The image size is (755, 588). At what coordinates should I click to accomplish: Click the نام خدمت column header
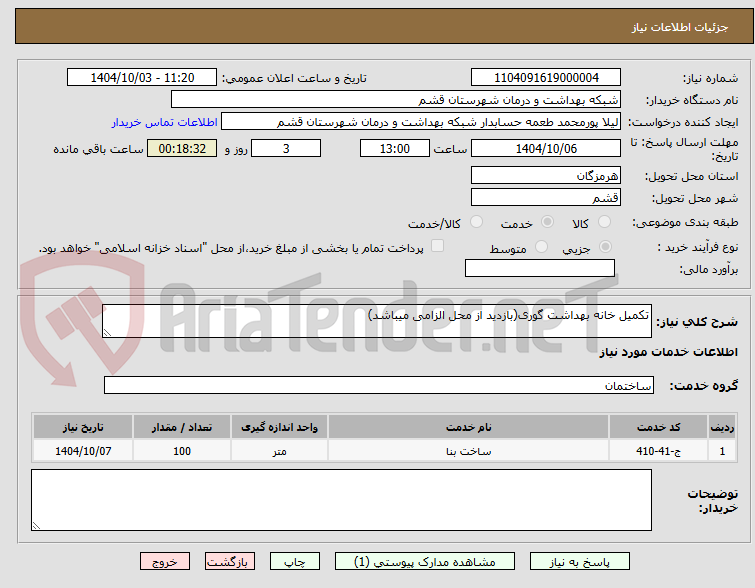(469, 427)
